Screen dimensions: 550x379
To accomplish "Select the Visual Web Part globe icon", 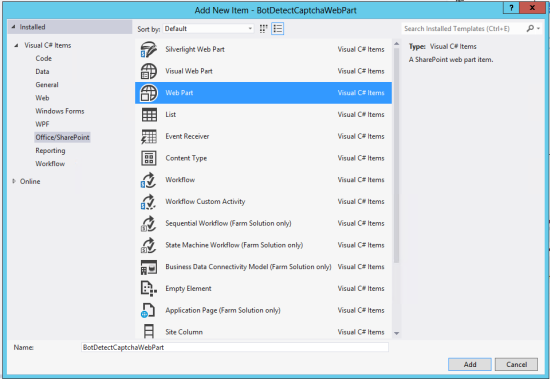I will click(149, 71).
